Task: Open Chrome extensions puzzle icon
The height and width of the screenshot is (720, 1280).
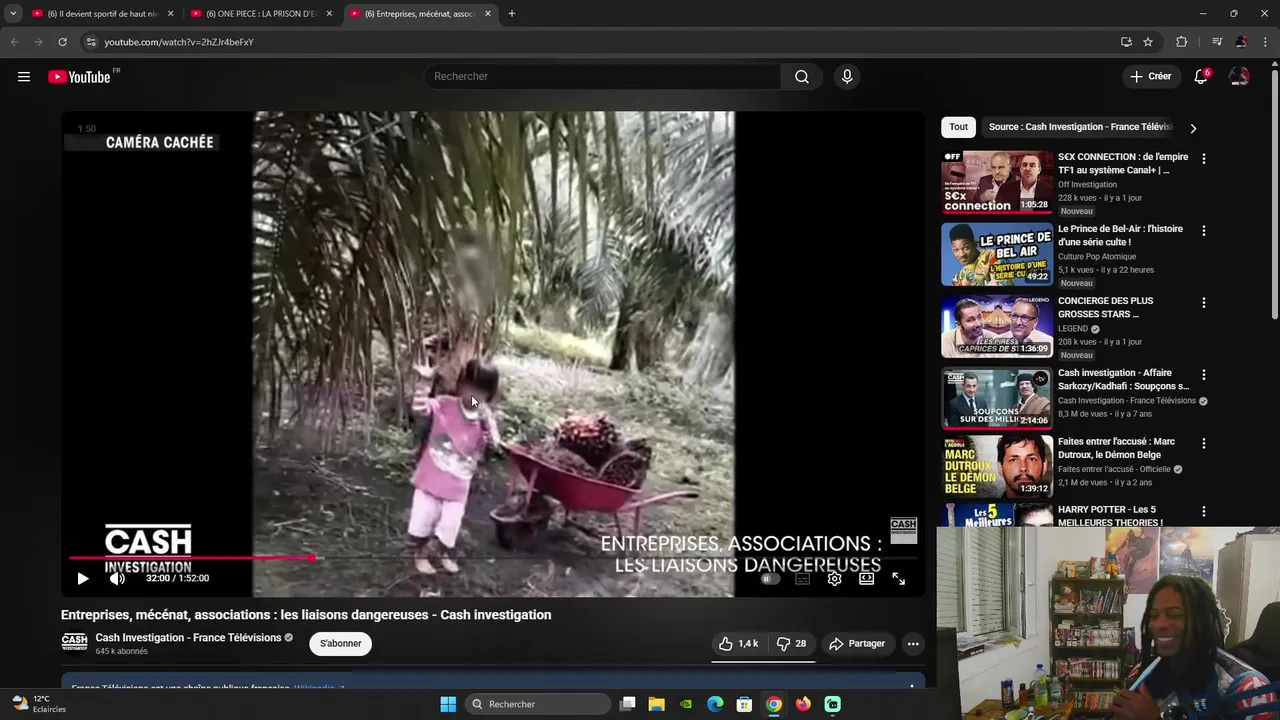Action: (x=1181, y=42)
